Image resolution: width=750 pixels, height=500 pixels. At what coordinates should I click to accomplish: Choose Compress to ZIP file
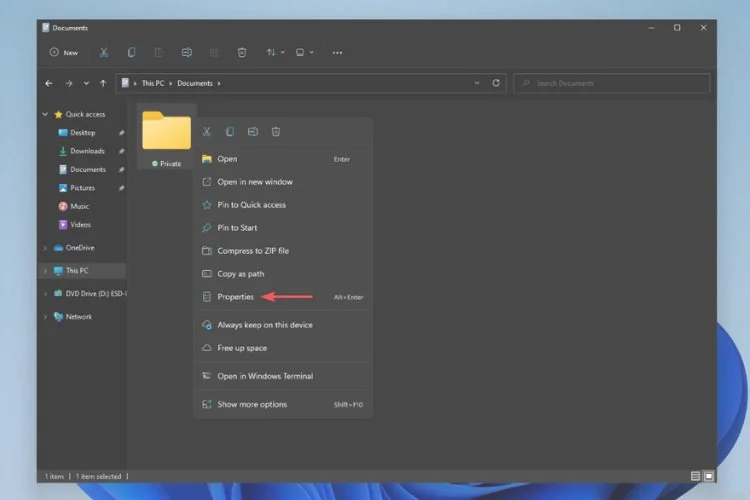pos(283,251)
